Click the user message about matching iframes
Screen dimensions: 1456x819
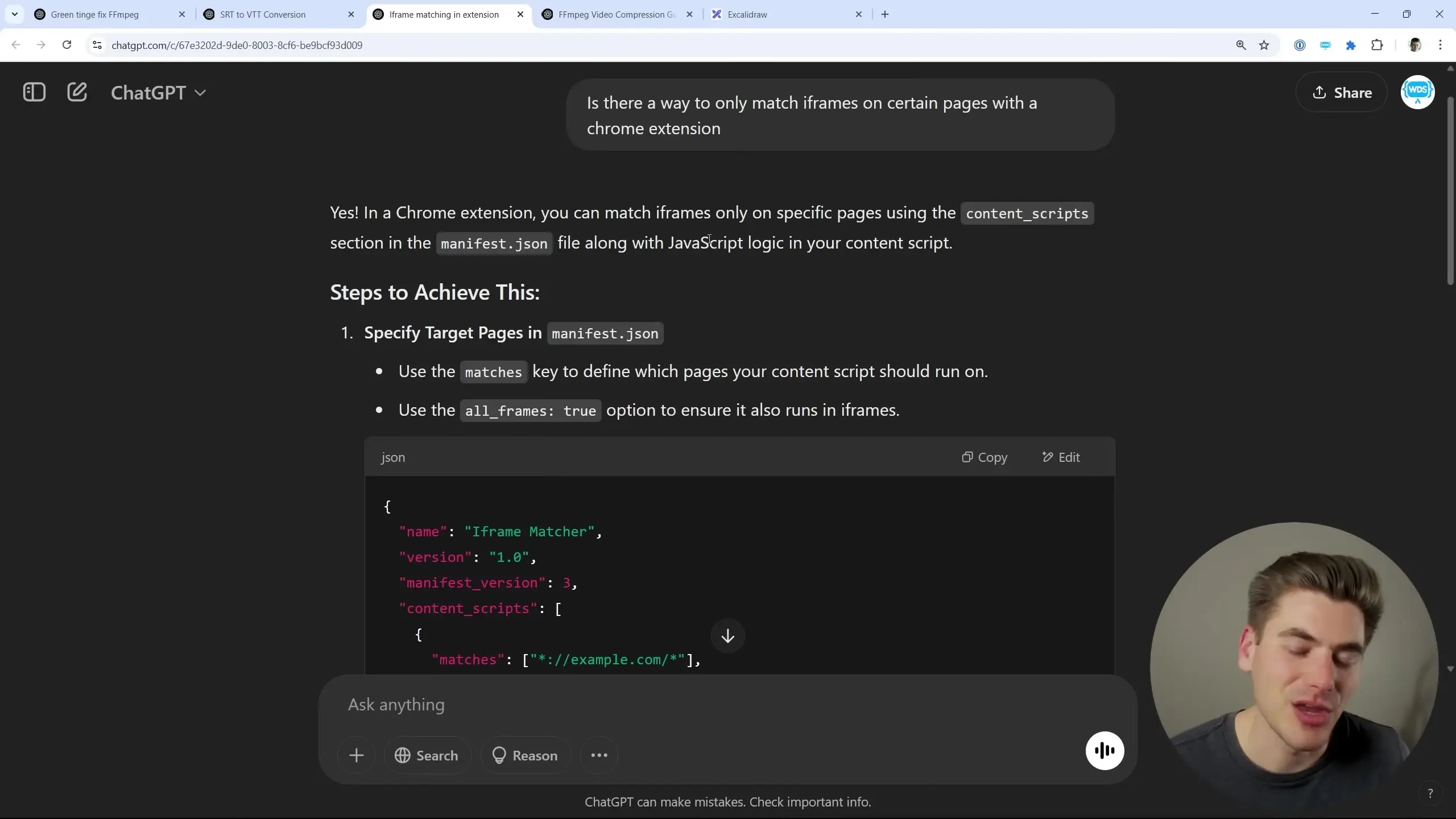(840, 115)
